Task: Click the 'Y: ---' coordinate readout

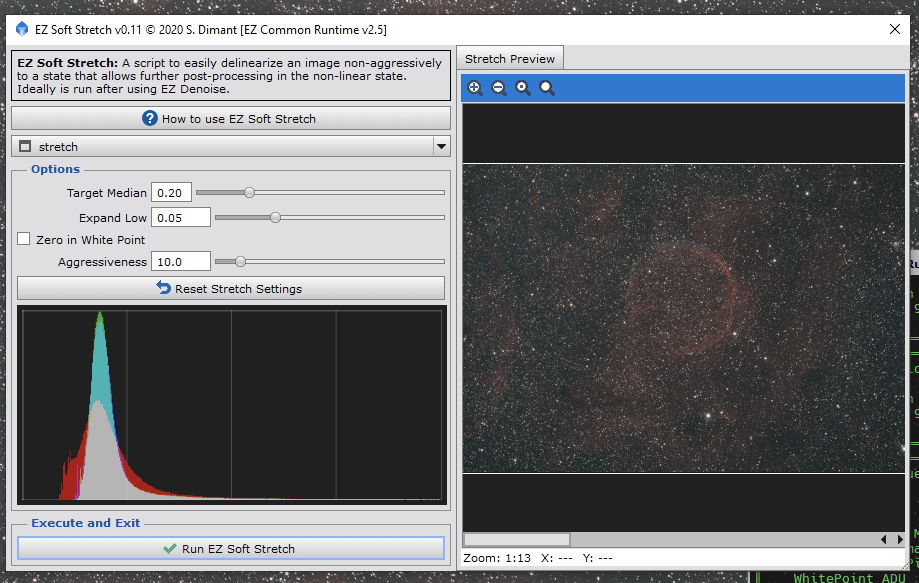Action: tap(597, 558)
